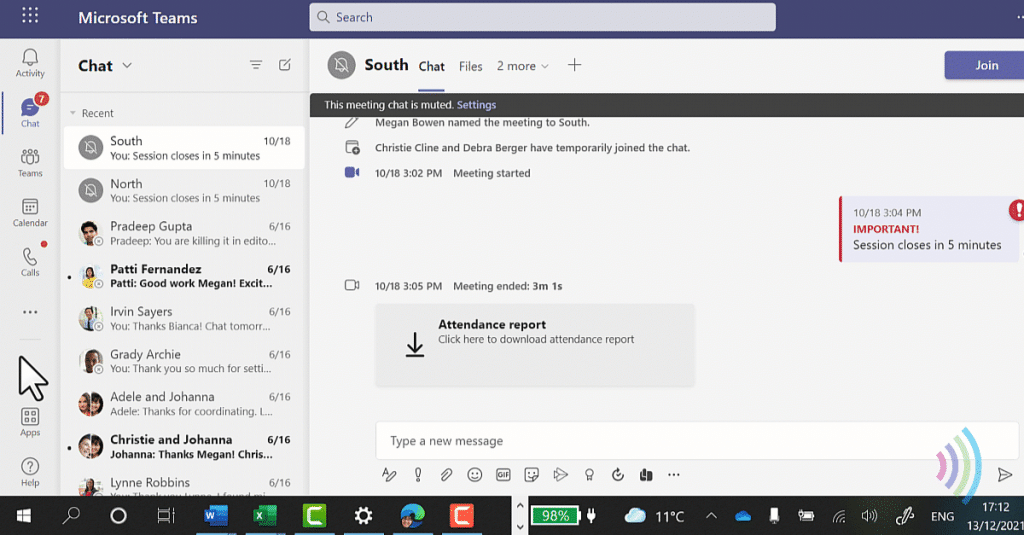Open the emoji picker
The height and width of the screenshot is (535, 1024).
[475, 475]
